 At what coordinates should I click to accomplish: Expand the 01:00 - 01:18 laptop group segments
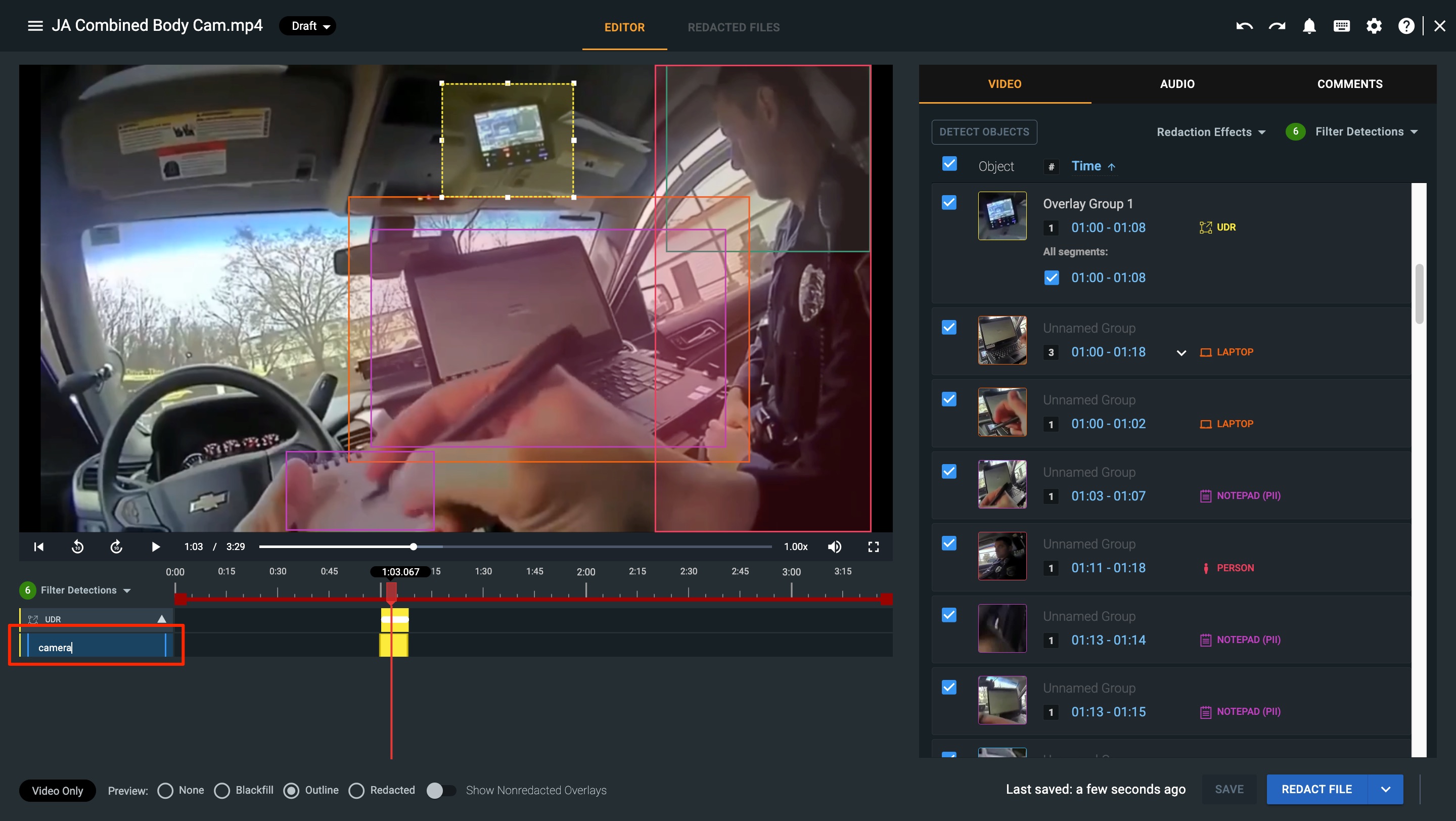point(1181,352)
